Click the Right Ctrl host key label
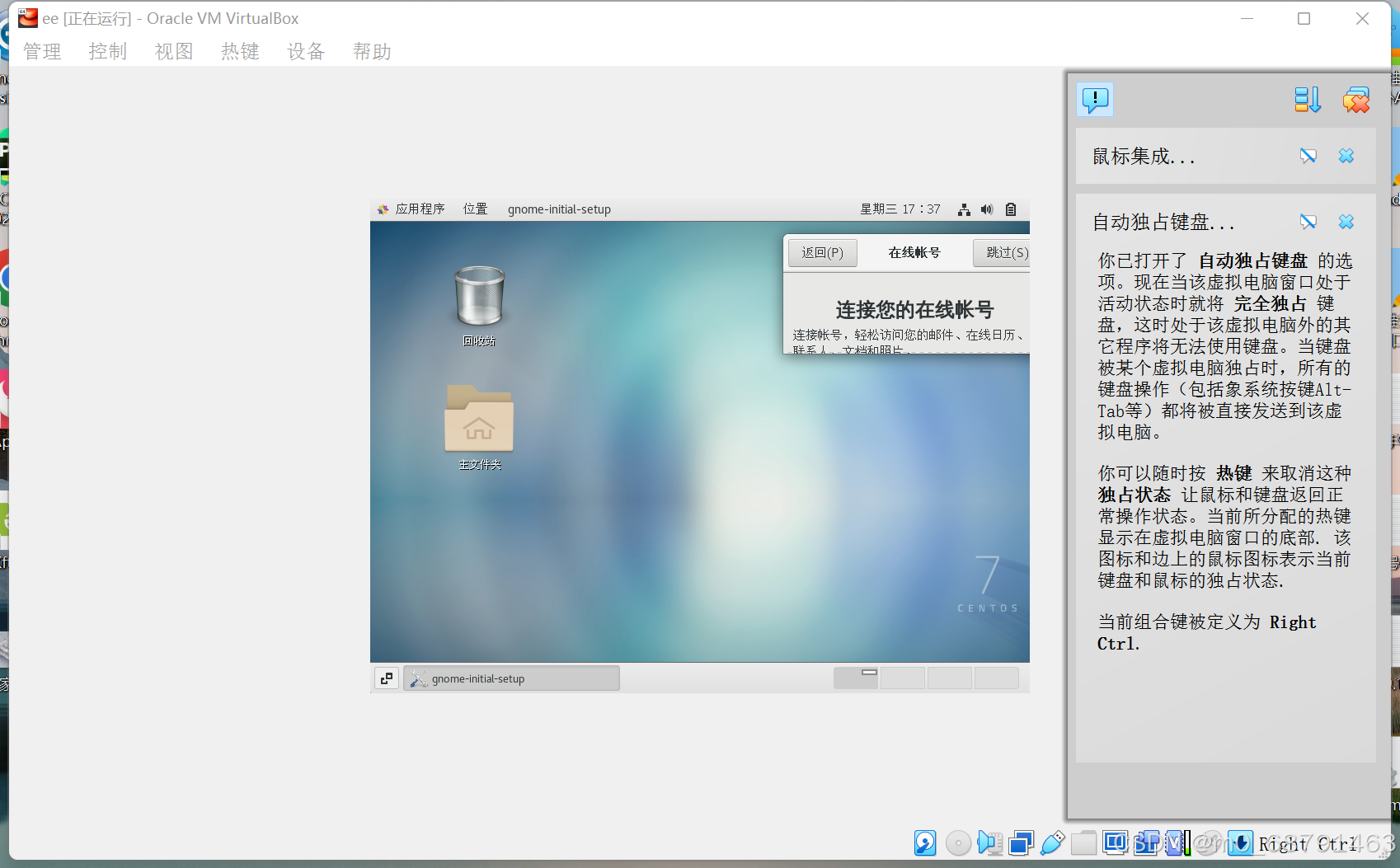 point(1308,844)
